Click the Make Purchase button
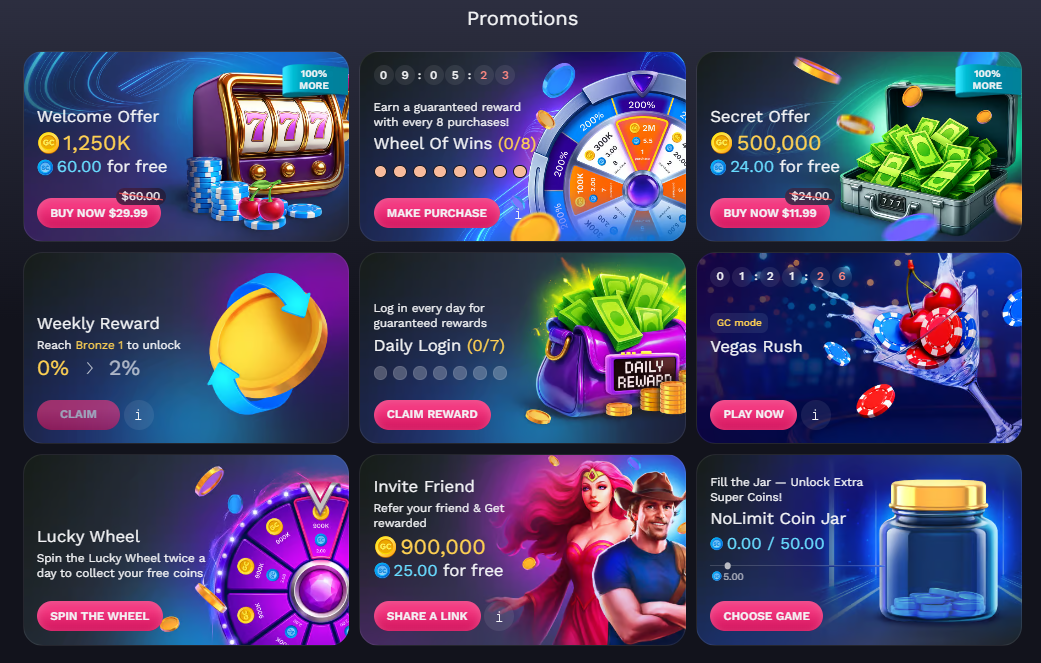Screen dimensions: 1041x663 (436, 213)
